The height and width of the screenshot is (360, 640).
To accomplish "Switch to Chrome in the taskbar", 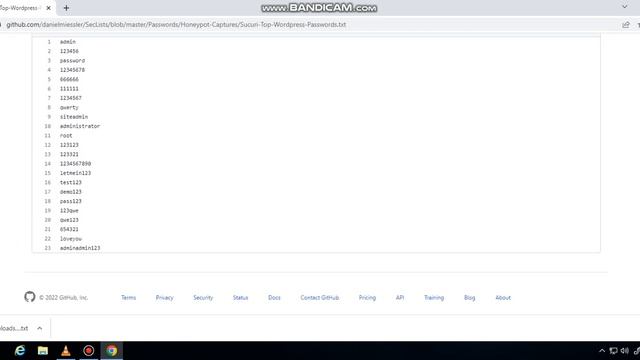I will coord(112,350).
